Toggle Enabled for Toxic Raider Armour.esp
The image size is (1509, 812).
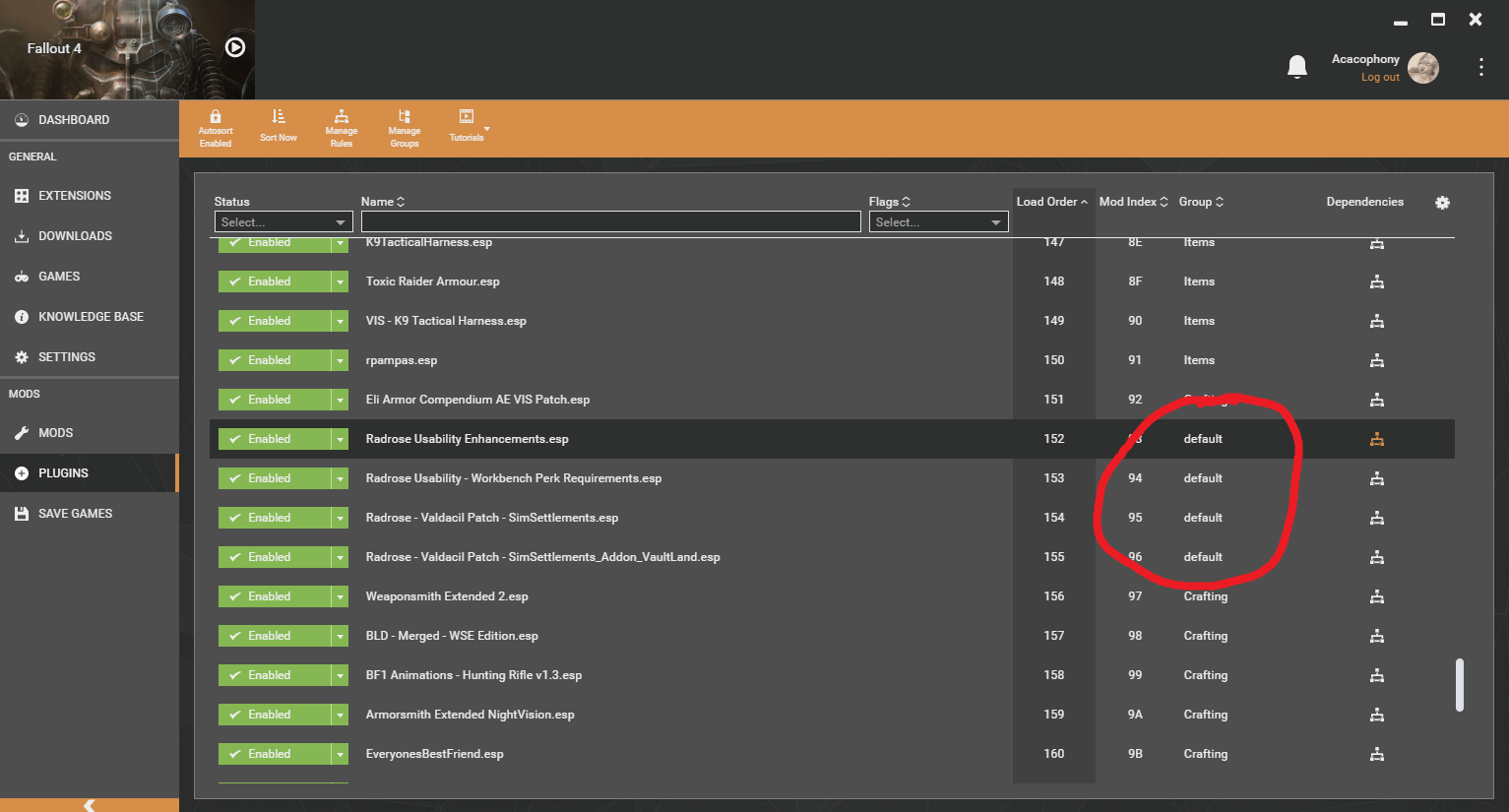click(275, 281)
